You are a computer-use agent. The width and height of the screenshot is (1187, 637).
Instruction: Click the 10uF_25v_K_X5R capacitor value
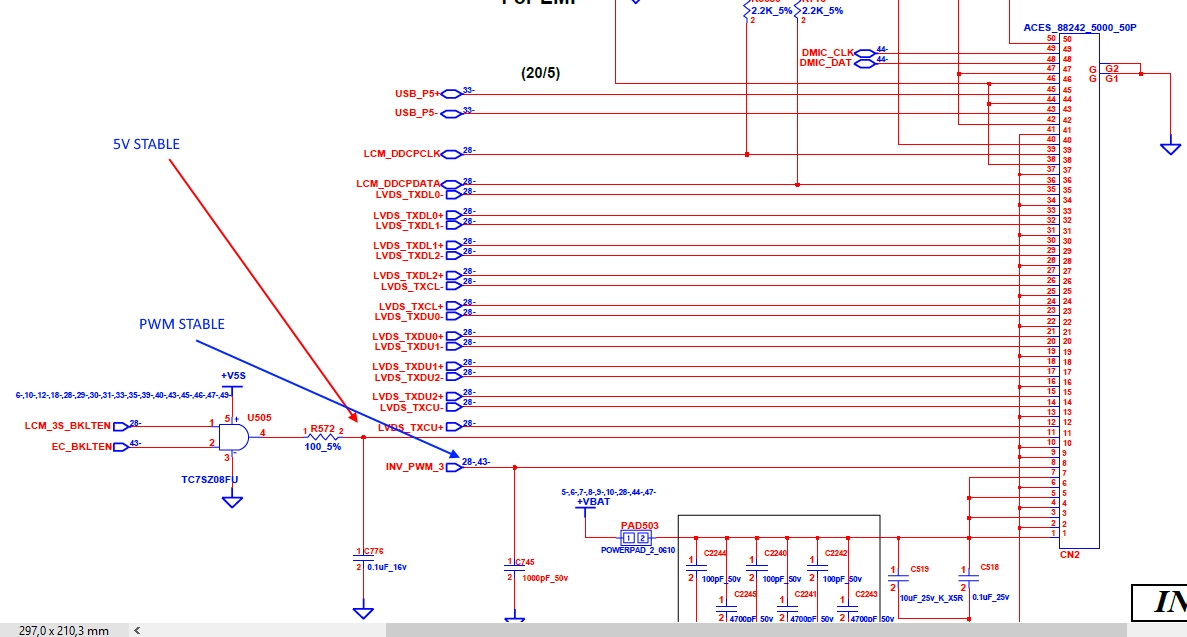(931, 598)
